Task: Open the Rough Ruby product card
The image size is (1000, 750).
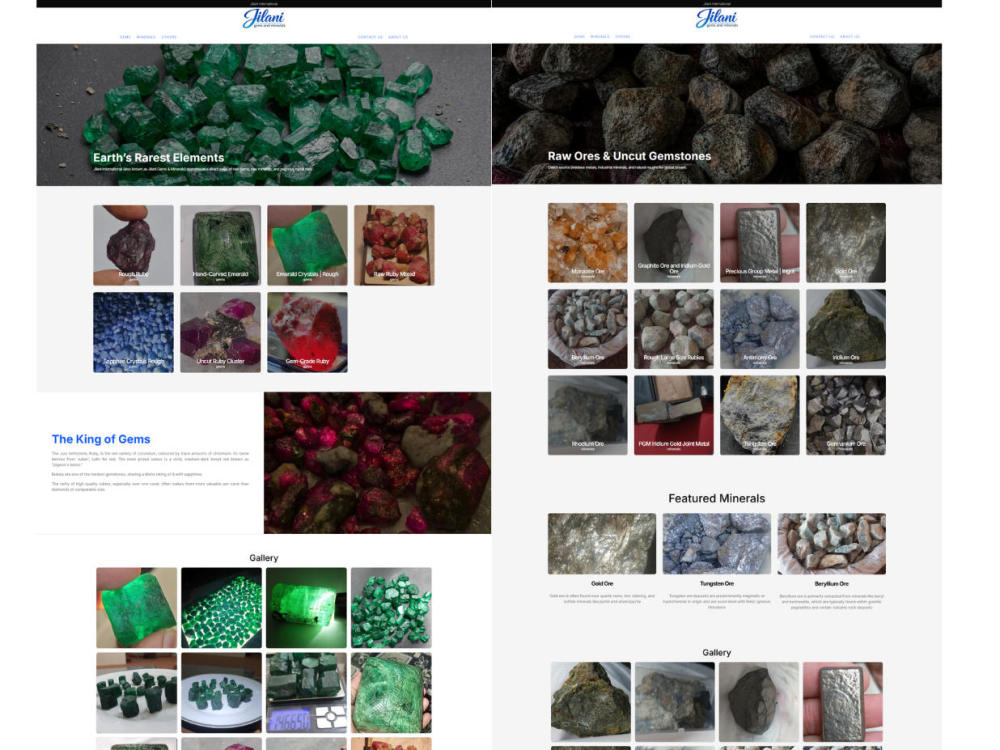Action: pyautogui.click(x=133, y=245)
